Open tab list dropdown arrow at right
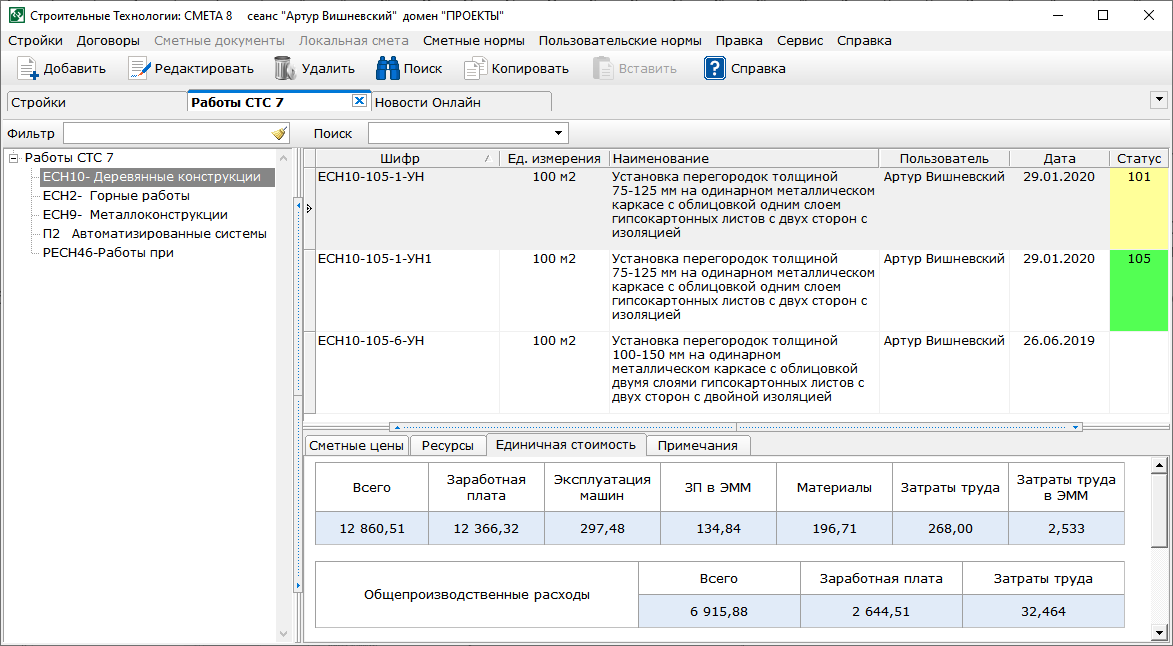 click(1159, 100)
